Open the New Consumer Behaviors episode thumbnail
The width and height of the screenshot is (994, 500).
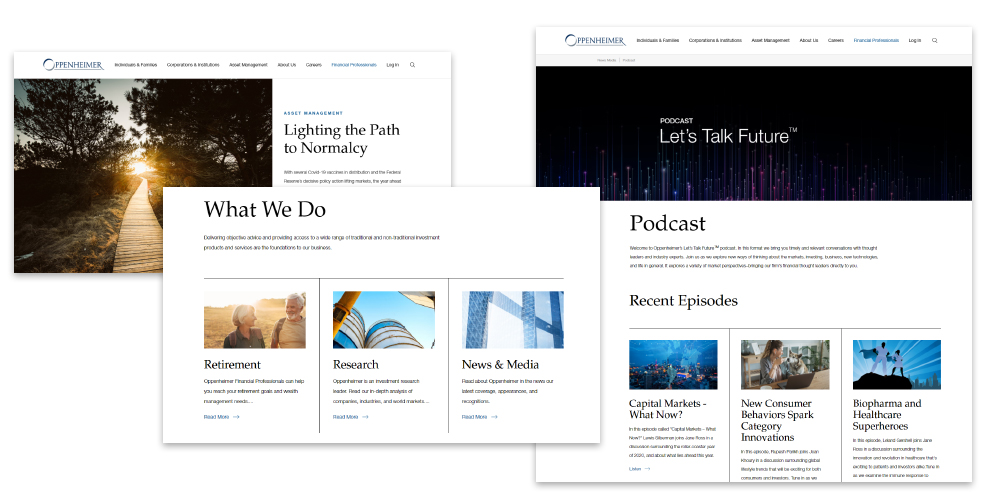[785, 364]
